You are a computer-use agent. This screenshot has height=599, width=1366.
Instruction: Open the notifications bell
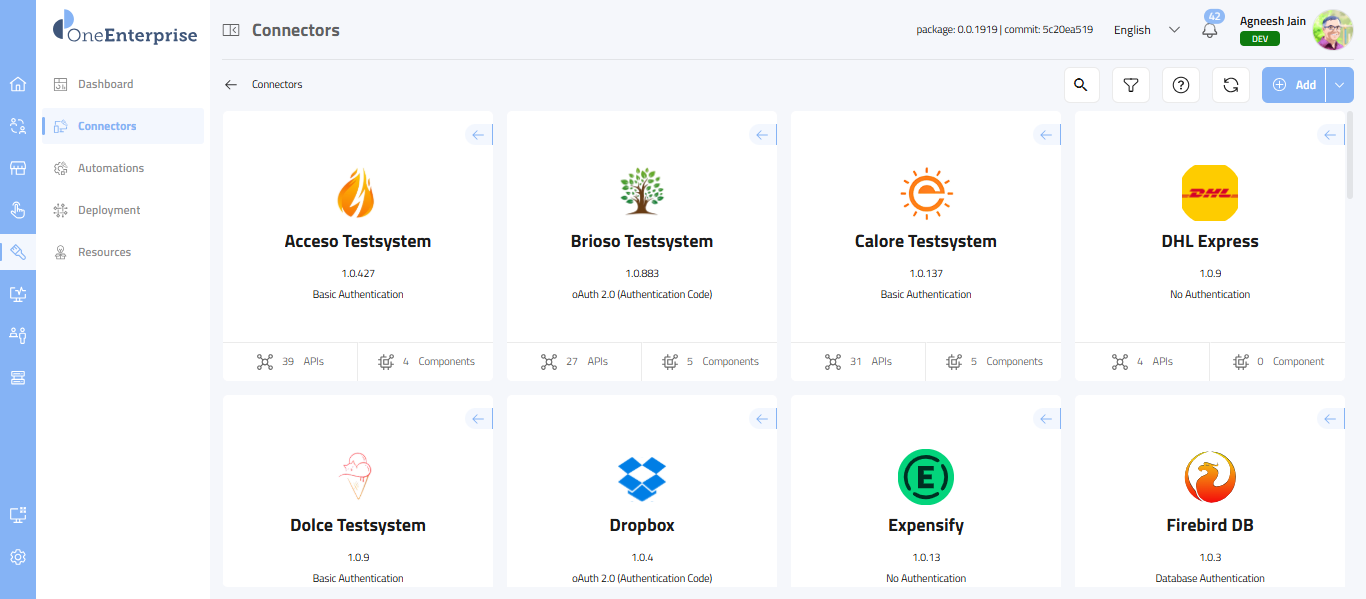pyautogui.click(x=1209, y=30)
